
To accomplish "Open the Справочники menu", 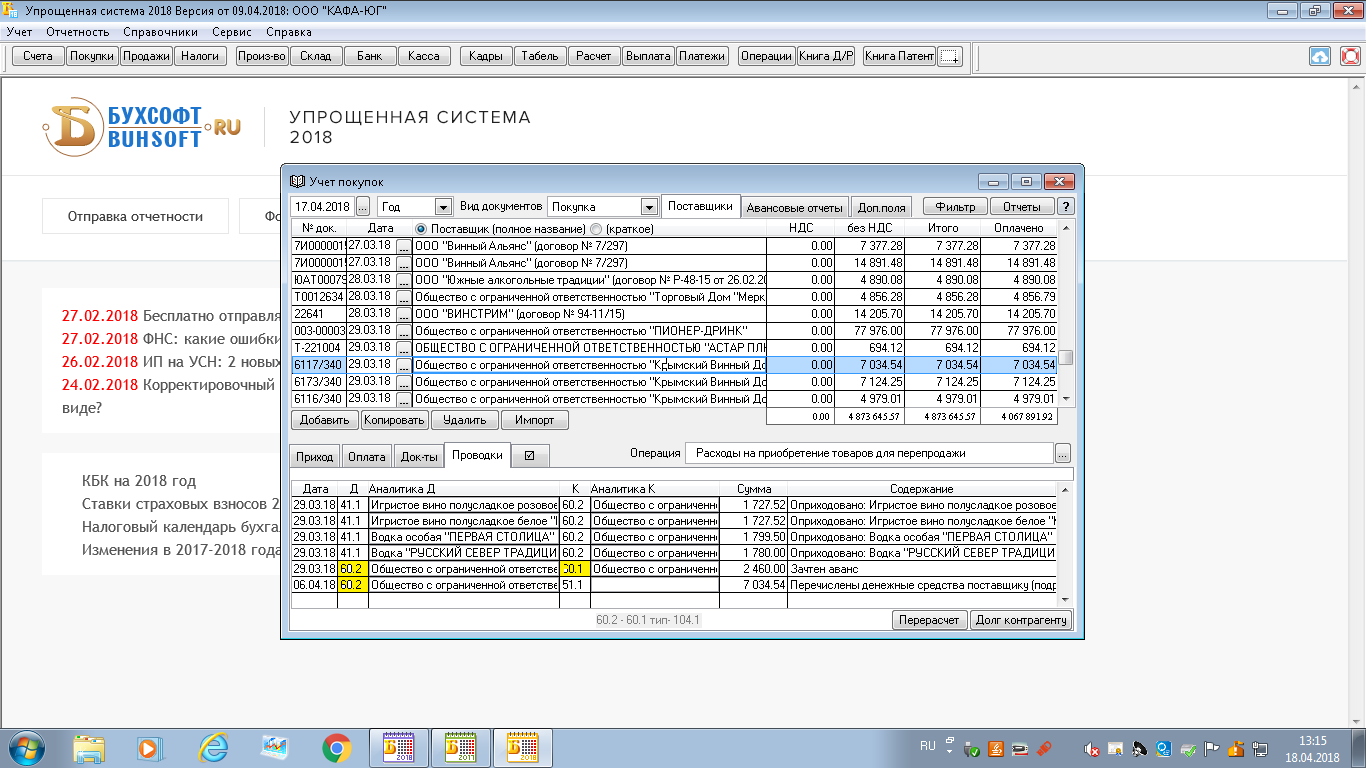I will (160, 32).
